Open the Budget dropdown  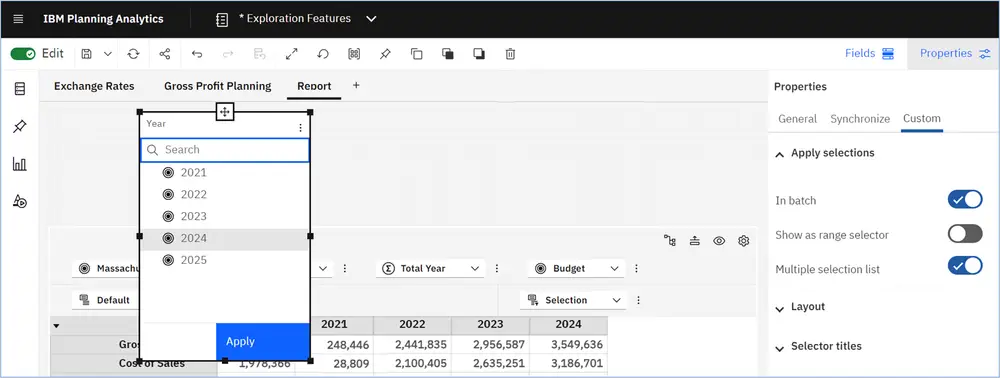point(577,268)
